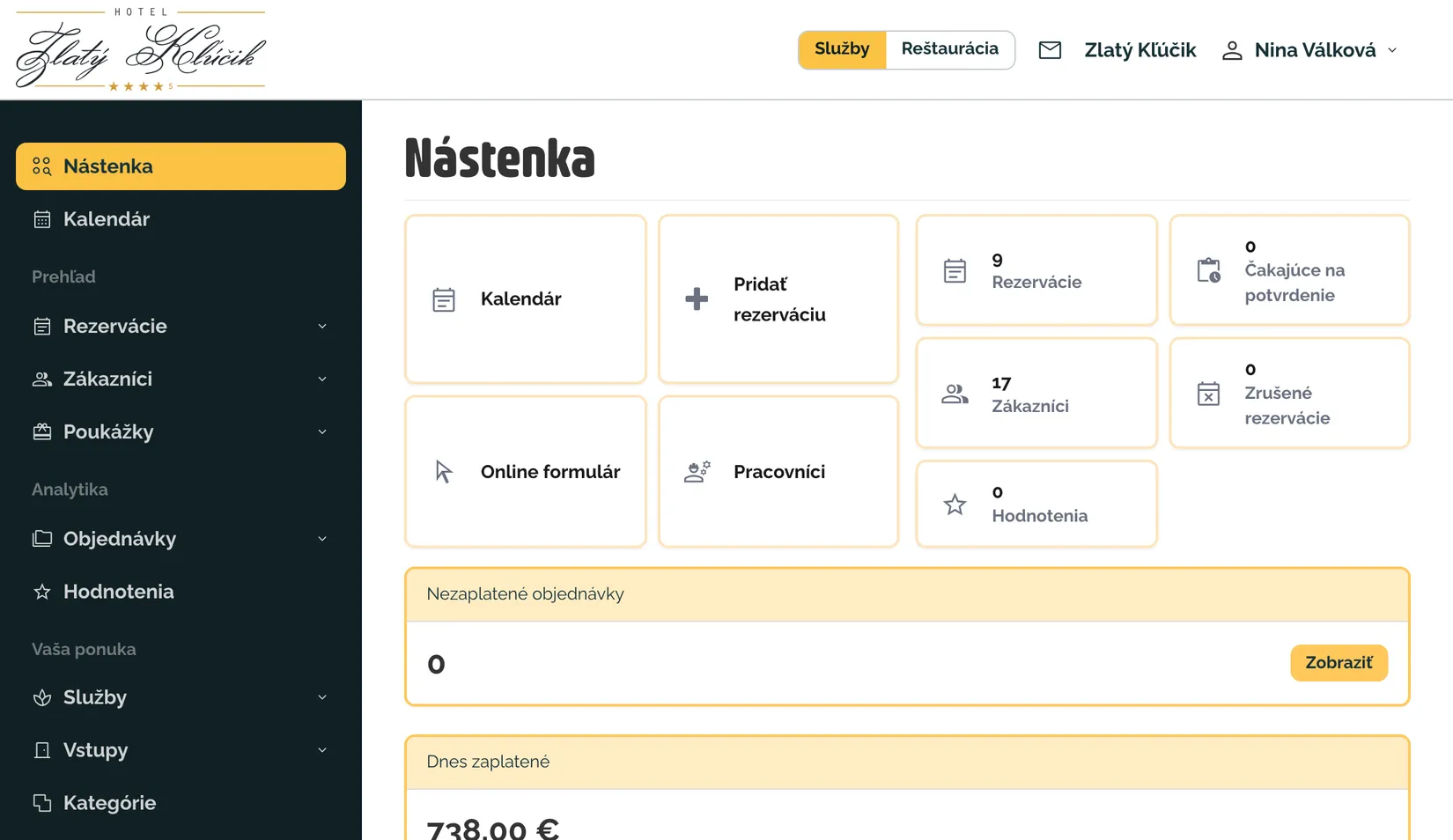Screen dimensions: 1453x840
Task: Open the Kalendár shortcut card
Action: (x=526, y=299)
